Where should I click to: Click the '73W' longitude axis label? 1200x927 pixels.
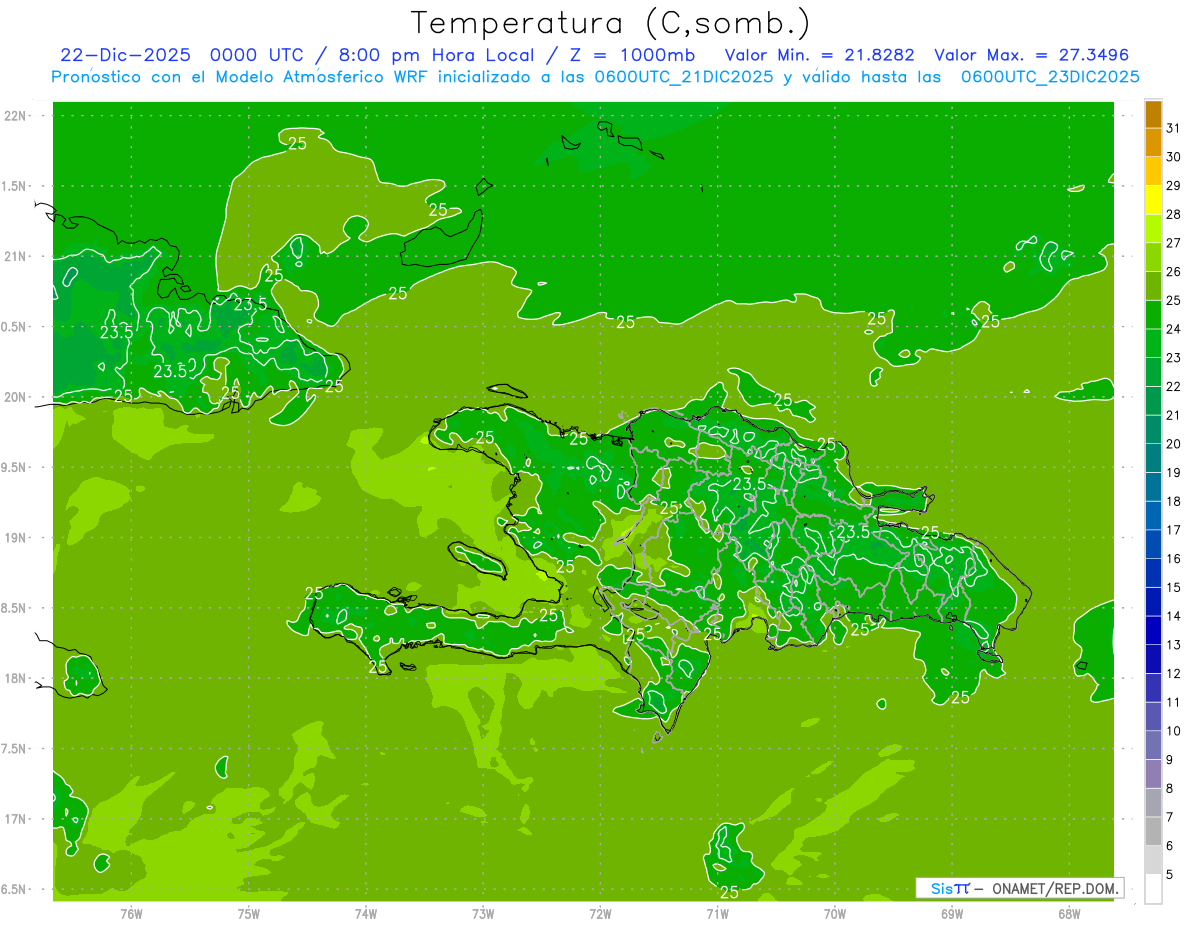(x=483, y=914)
